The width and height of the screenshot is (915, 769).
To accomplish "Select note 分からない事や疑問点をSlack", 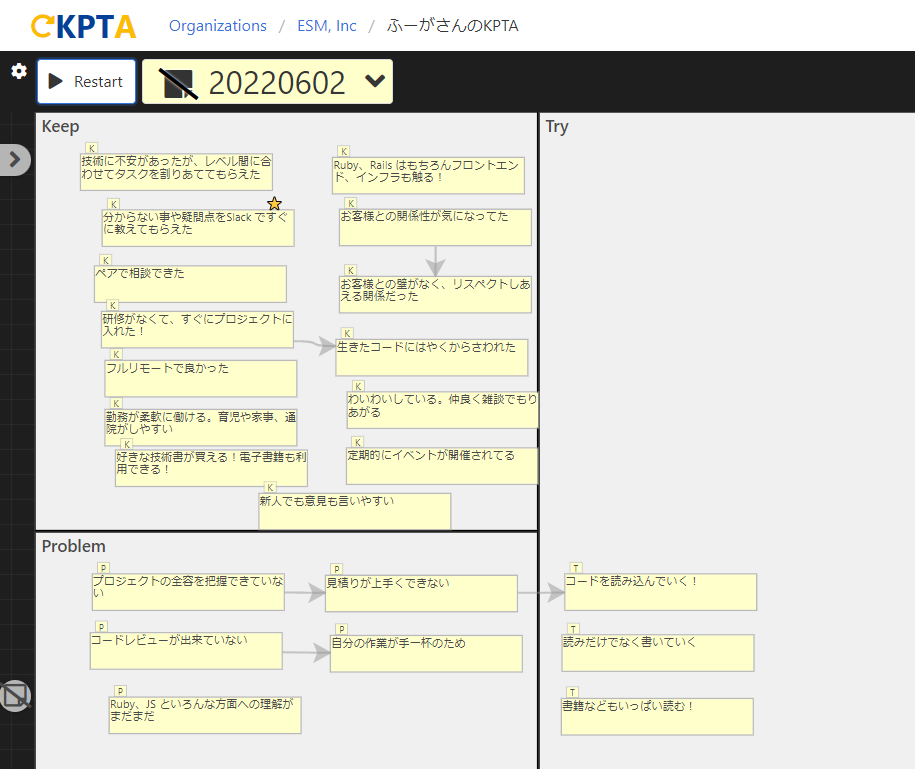I will pyautogui.click(x=198, y=228).
